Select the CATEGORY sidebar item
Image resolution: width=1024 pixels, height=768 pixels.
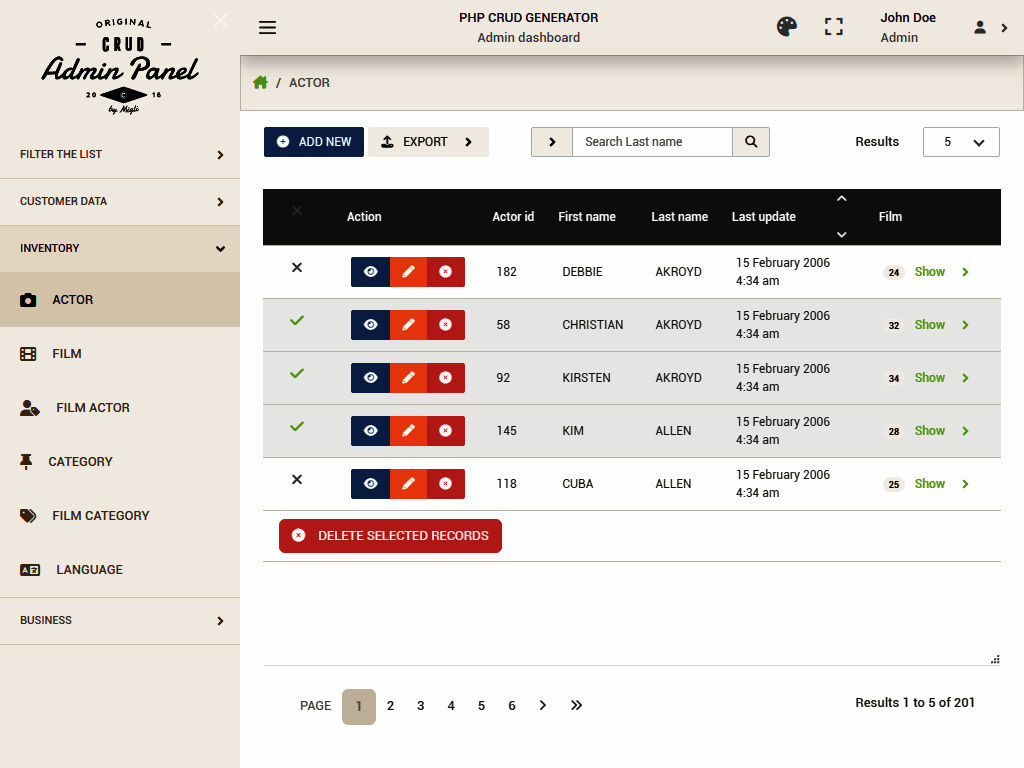[79, 461]
